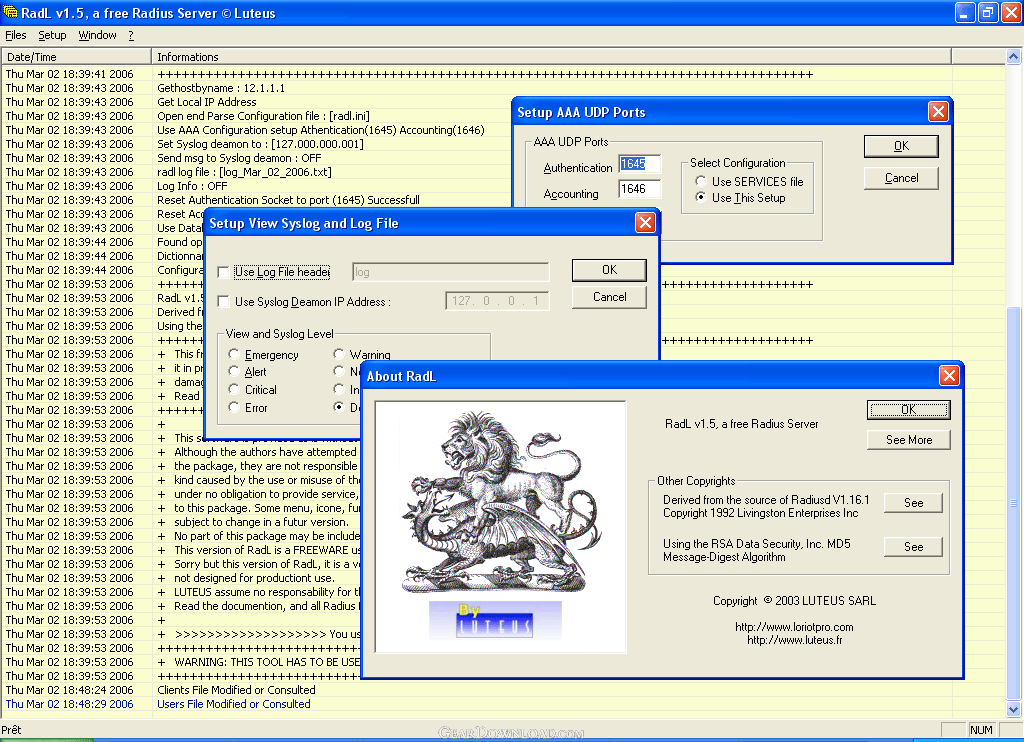The height and width of the screenshot is (742, 1024).
Task: Check the Use Log File header checkbox
Action: coord(223,272)
